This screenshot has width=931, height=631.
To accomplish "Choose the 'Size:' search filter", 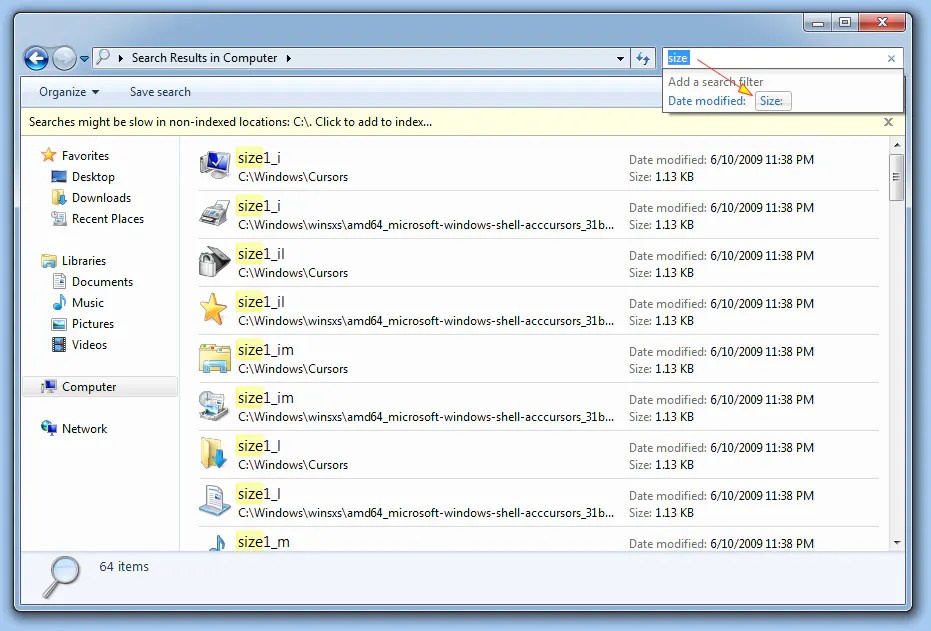I will click(772, 101).
